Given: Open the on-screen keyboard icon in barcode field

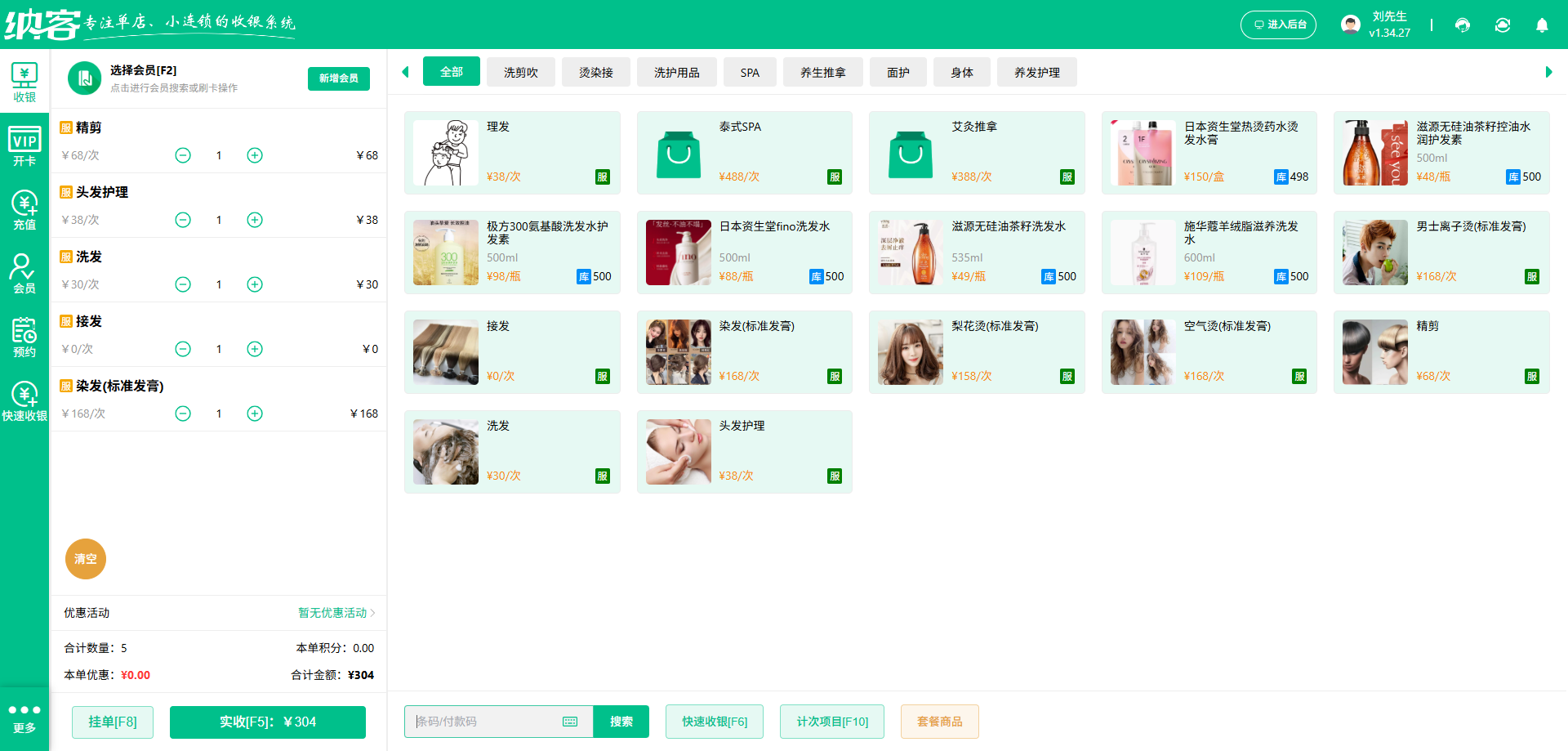Looking at the screenshot, I should (569, 722).
